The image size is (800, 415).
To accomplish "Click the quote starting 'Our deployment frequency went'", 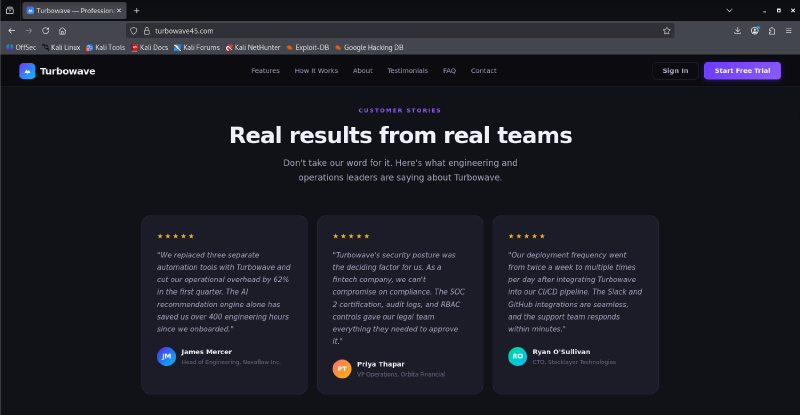I will (x=575, y=292).
